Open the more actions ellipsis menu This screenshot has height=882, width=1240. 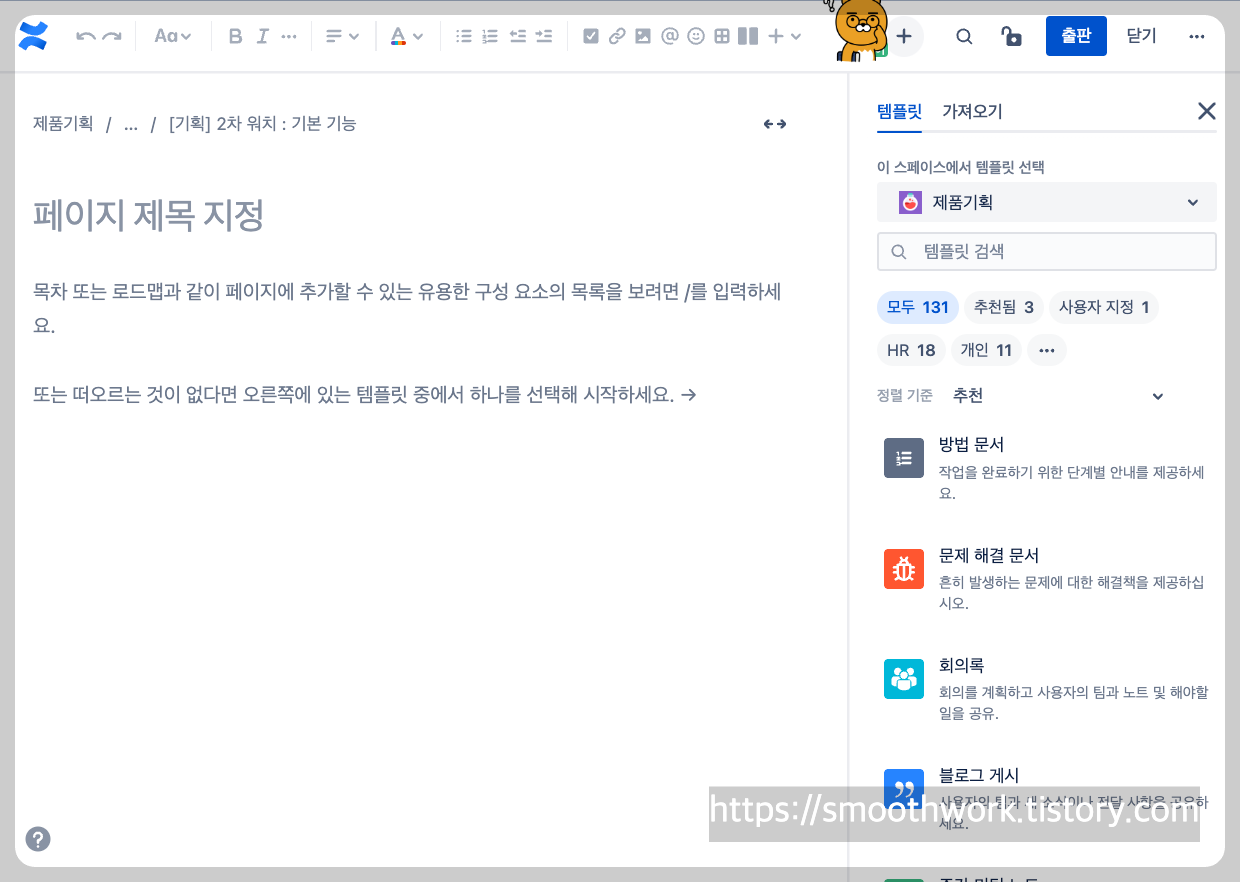pyautogui.click(x=1197, y=36)
